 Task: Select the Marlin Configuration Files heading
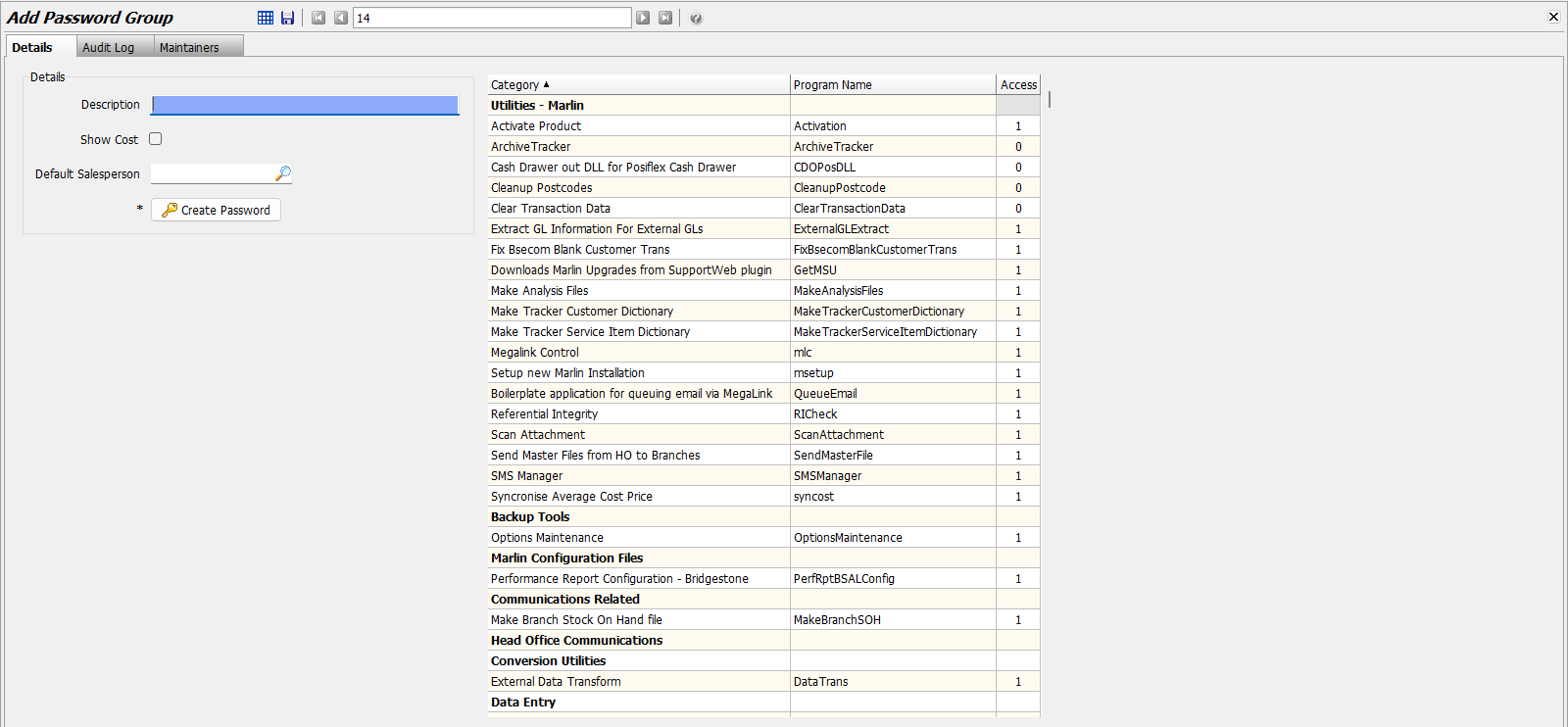click(x=763, y=557)
